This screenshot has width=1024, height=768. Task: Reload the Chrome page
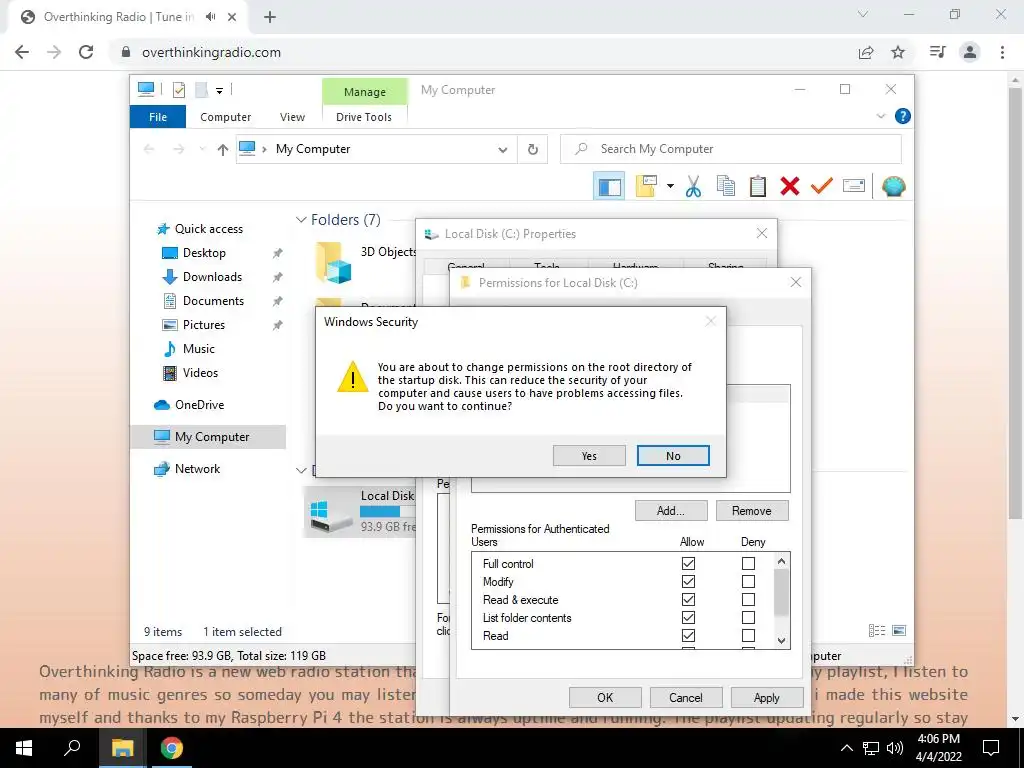86,52
